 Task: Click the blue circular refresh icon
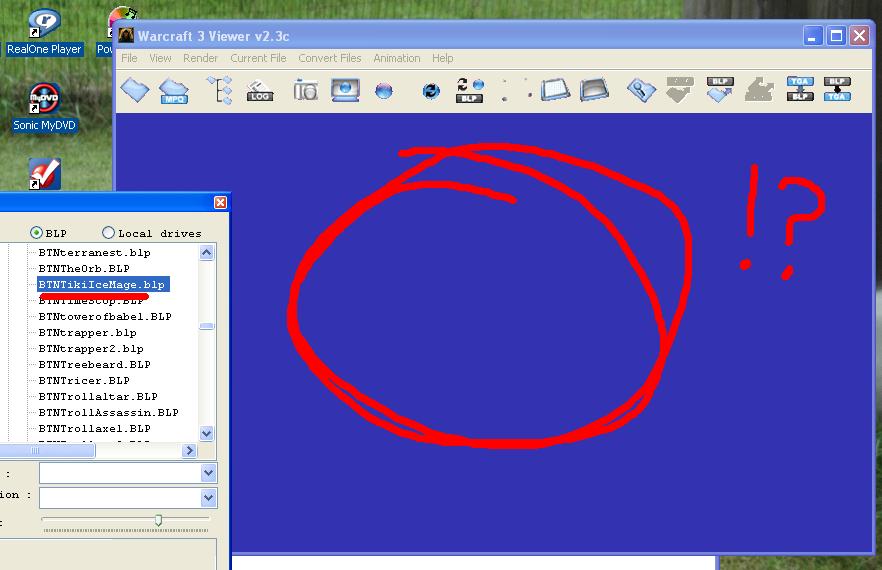431,91
